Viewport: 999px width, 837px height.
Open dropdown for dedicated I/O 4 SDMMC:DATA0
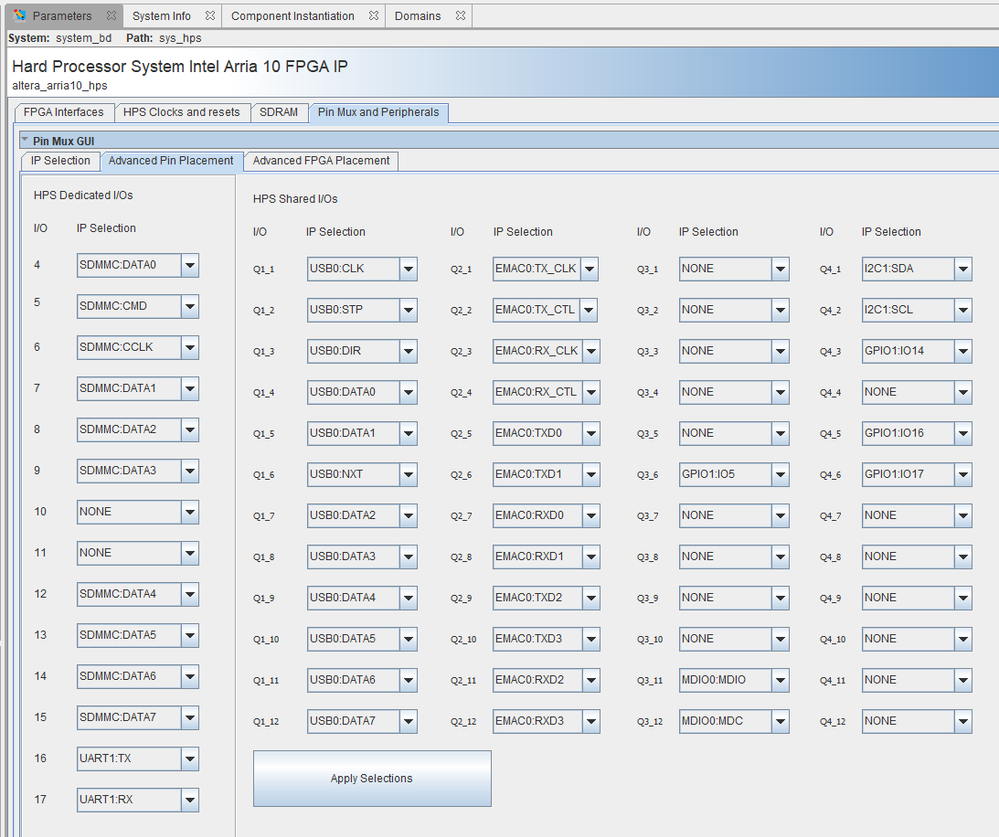[190, 265]
